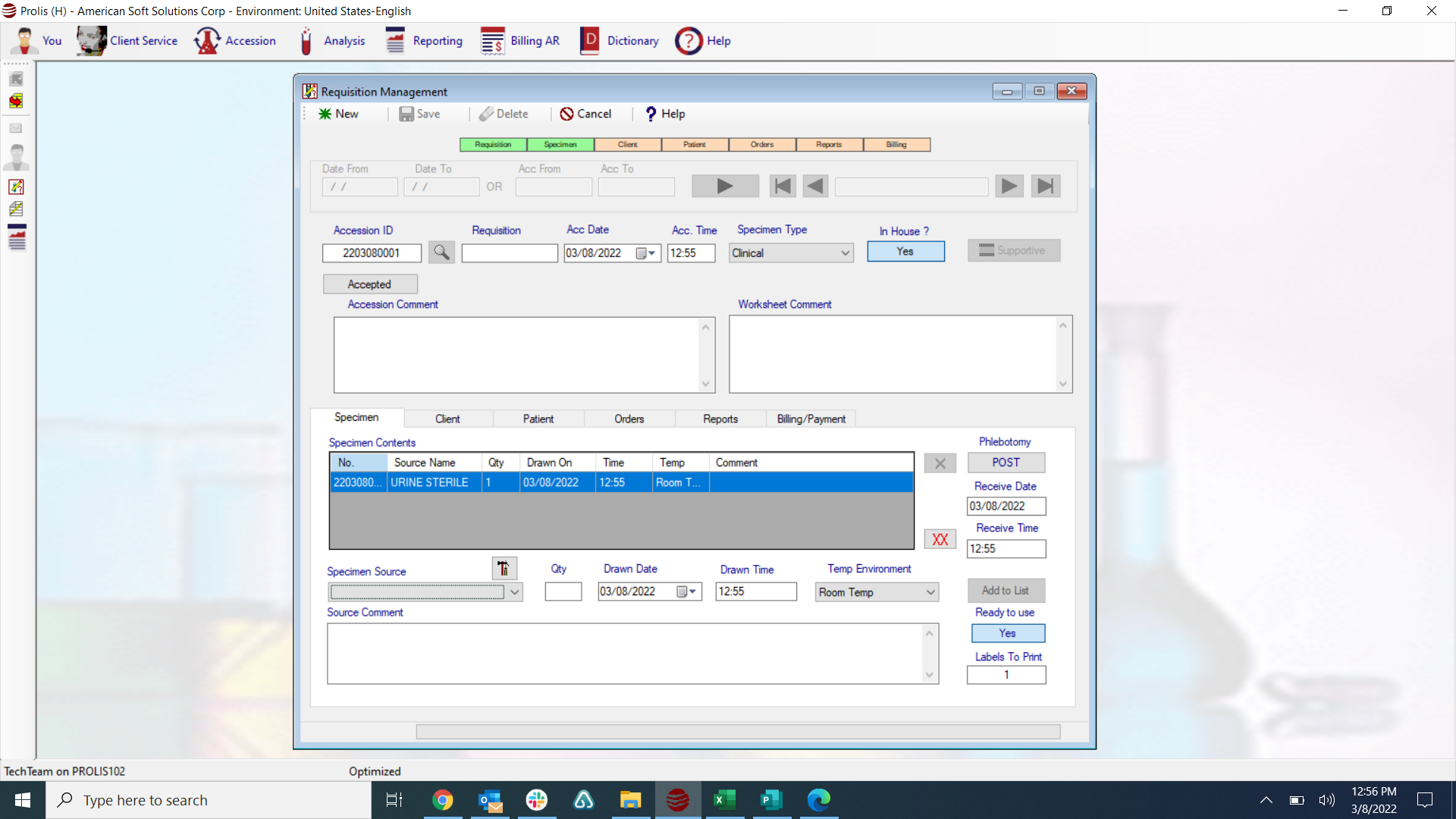Select the Labels To Print input field
The height and width of the screenshot is (819, 1456).
1006,675
